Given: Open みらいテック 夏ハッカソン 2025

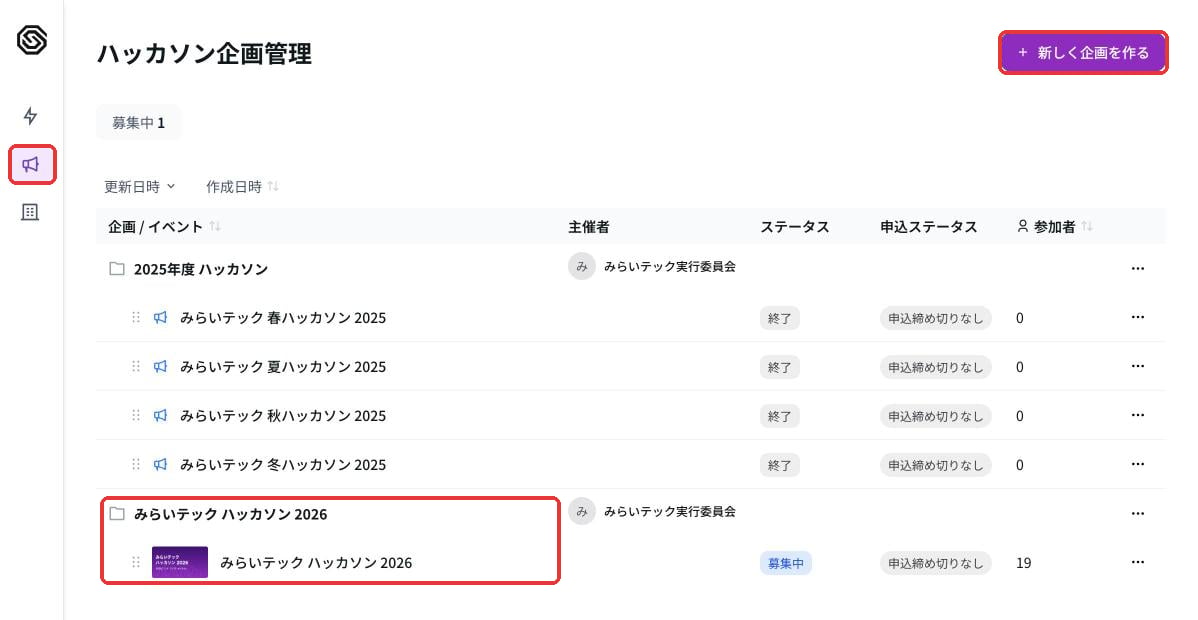Looking at the screenshot, I should click(283, 367).
